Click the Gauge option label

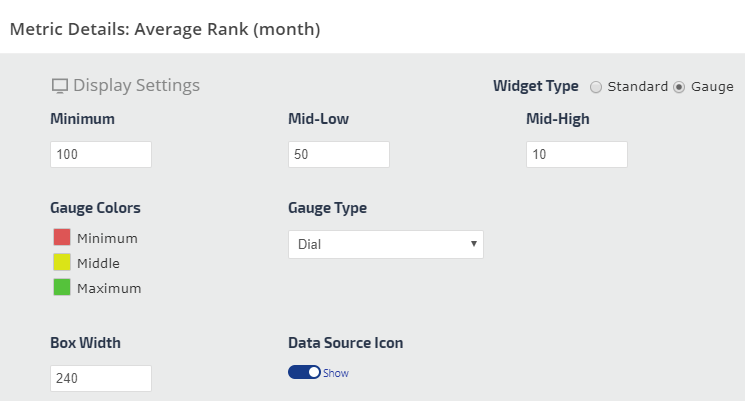(711, 87)
